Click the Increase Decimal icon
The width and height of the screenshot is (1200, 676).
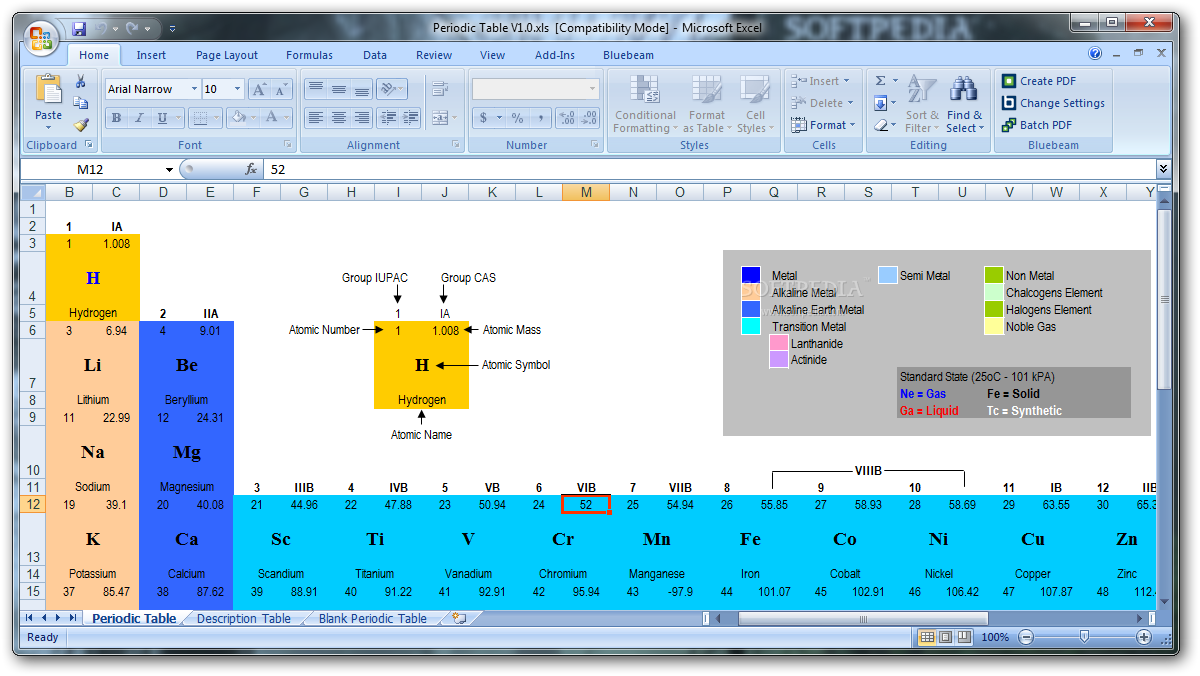[x=567, y=118]
